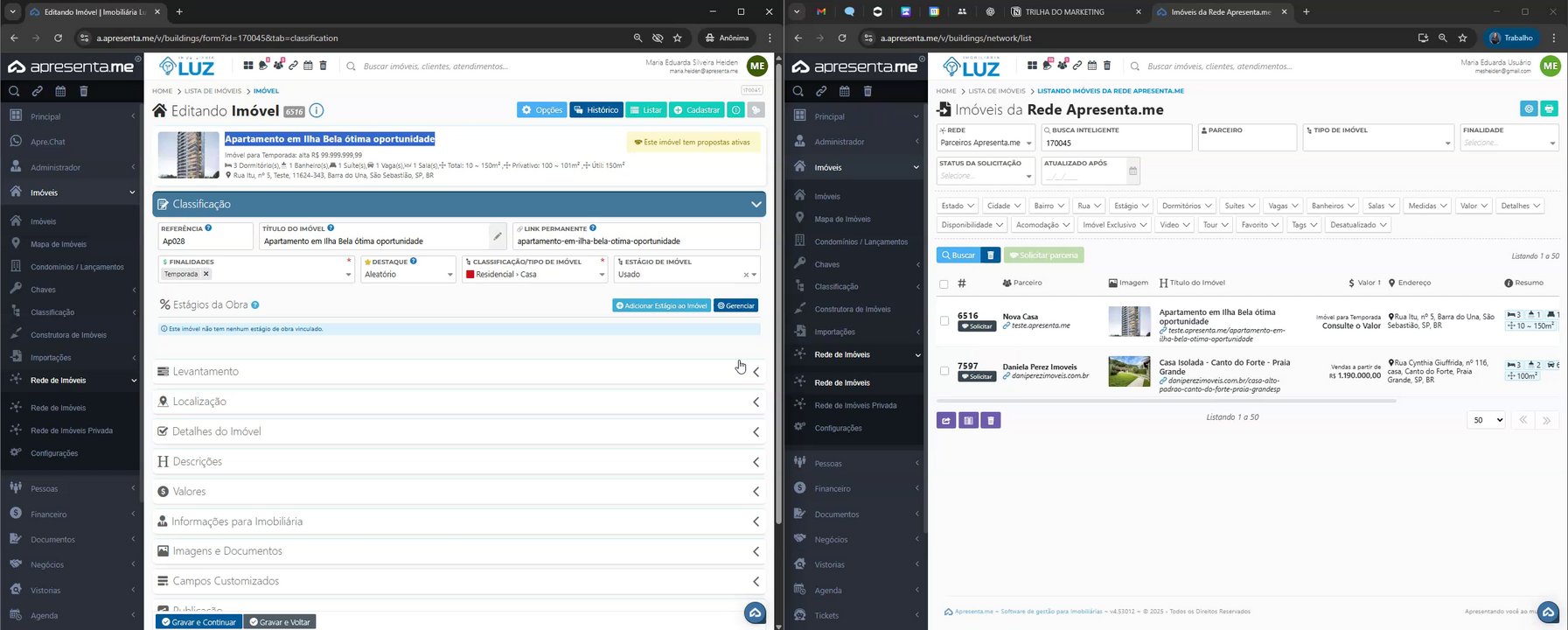This screenshot has height=630, width=1568.
Task: Click the left sidebar search magnifier icon
Action: click(x=14, y=91)
